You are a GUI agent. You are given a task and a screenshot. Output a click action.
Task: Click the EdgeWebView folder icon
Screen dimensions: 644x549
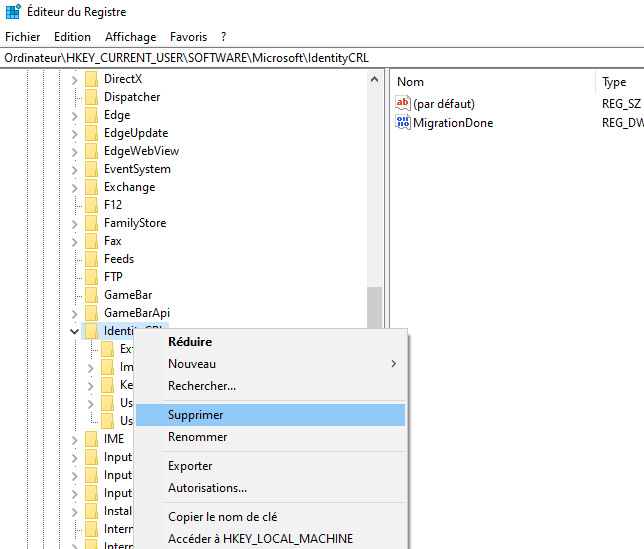tap(91, 151)
